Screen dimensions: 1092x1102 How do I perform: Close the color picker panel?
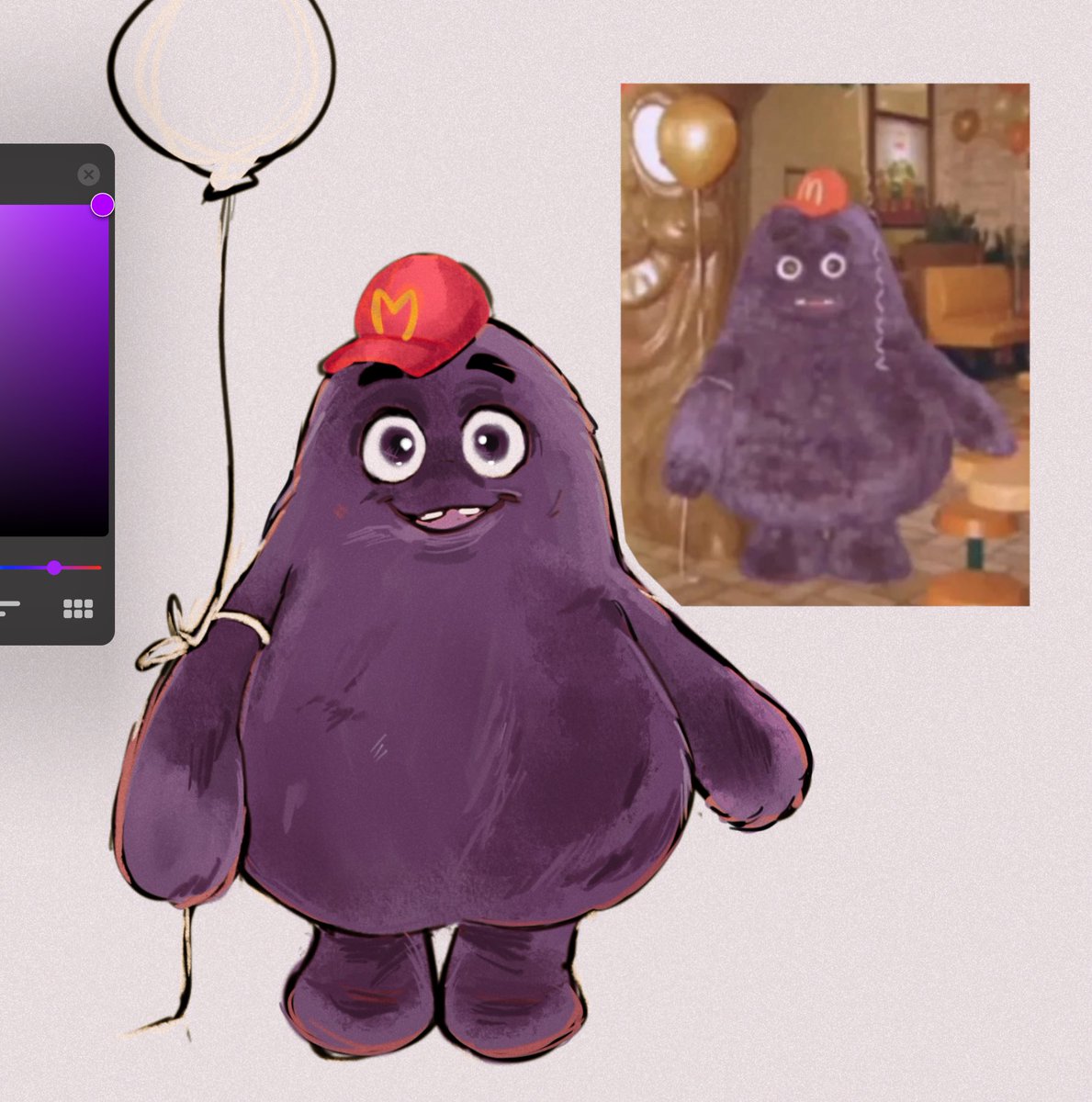pos(88,174)
